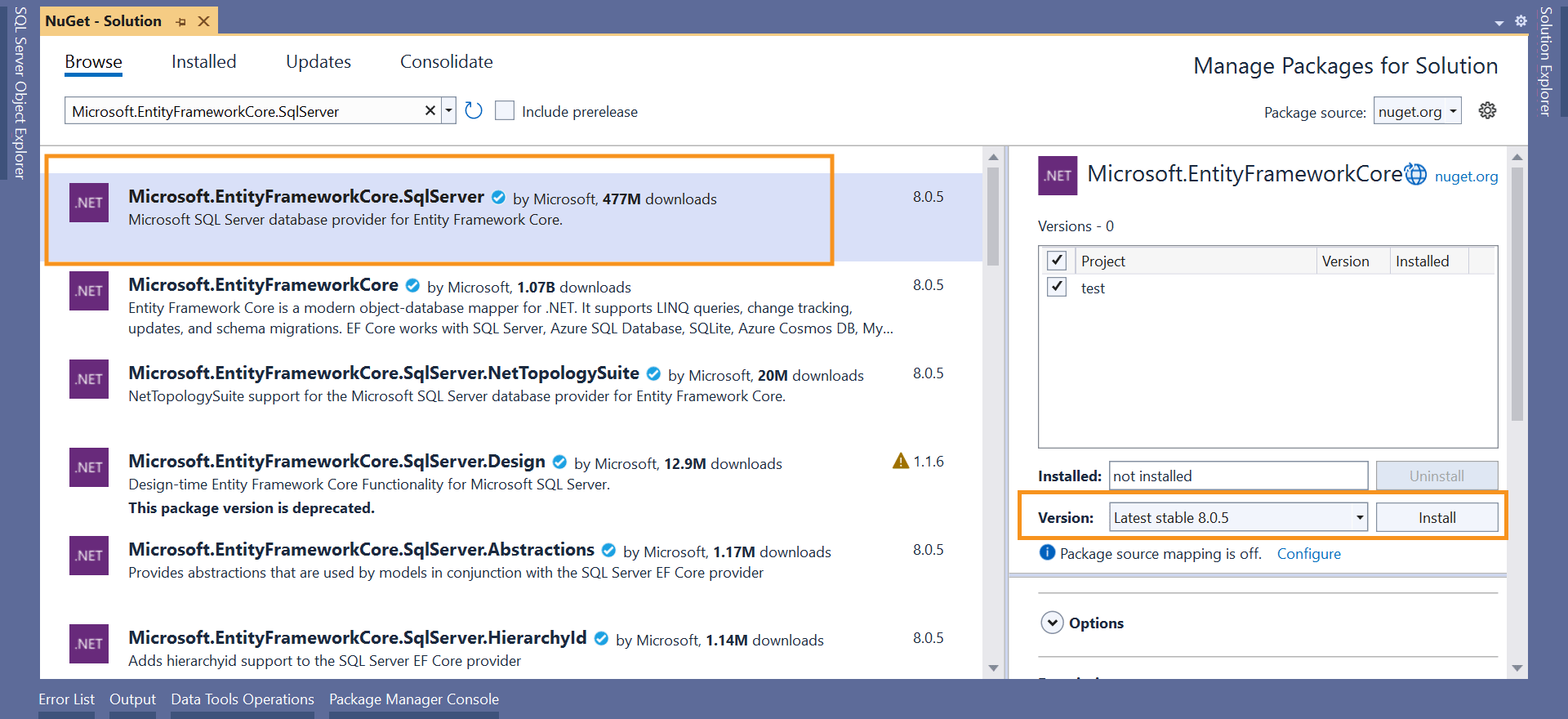Toggle Include prerelease checkbox
The height and width of the screenshot is (719, 1568).
505,110
